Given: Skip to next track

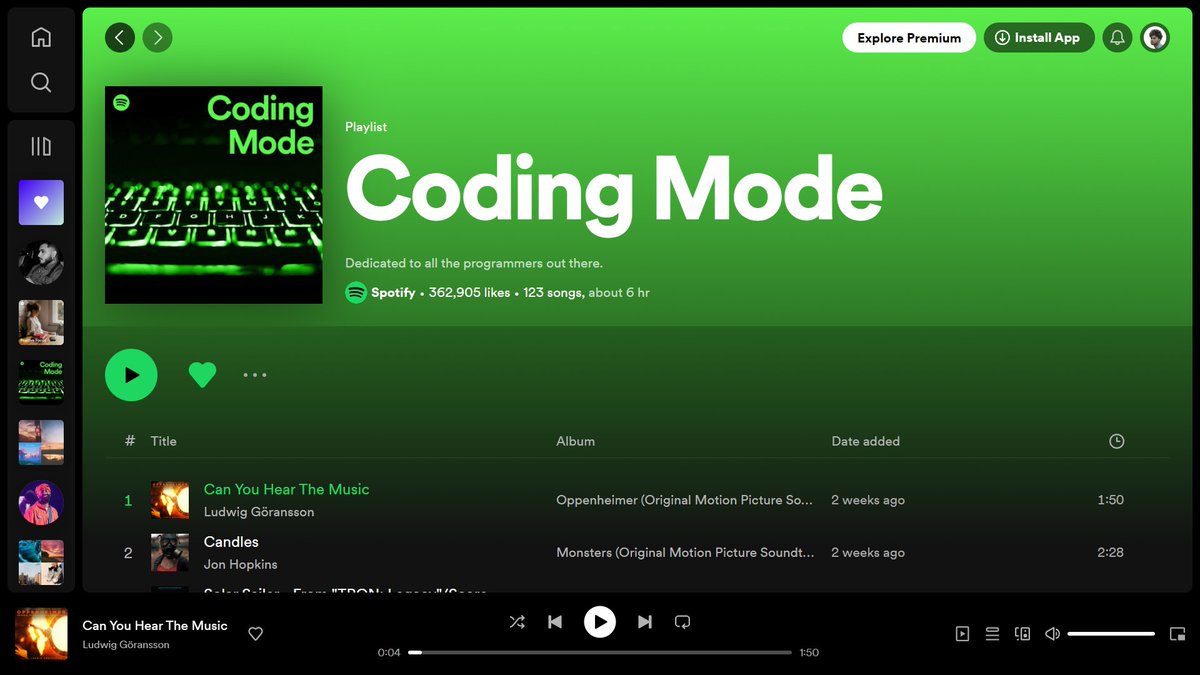Looking at the screenshot, I should click(645, 622).
